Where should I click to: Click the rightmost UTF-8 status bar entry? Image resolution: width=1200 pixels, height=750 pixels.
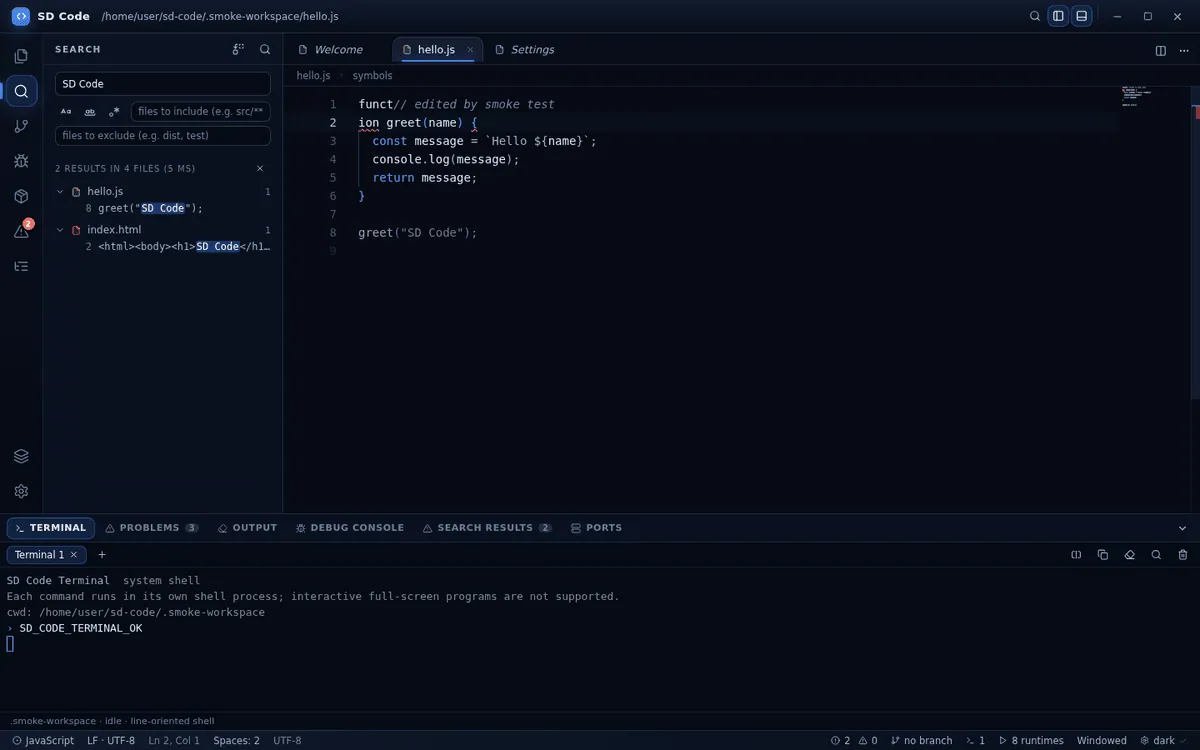287,740
